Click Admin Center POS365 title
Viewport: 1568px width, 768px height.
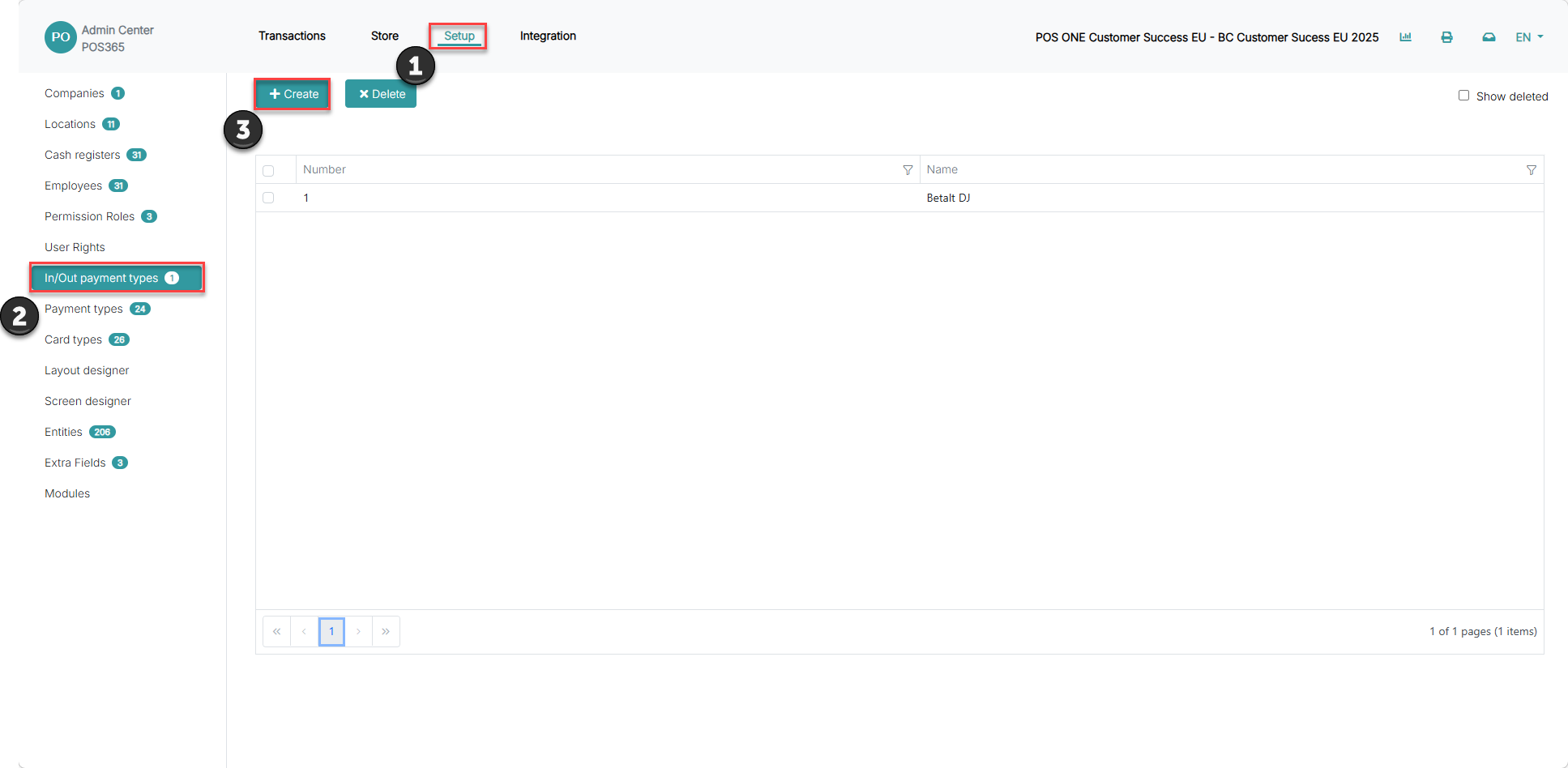coord(117,38)
